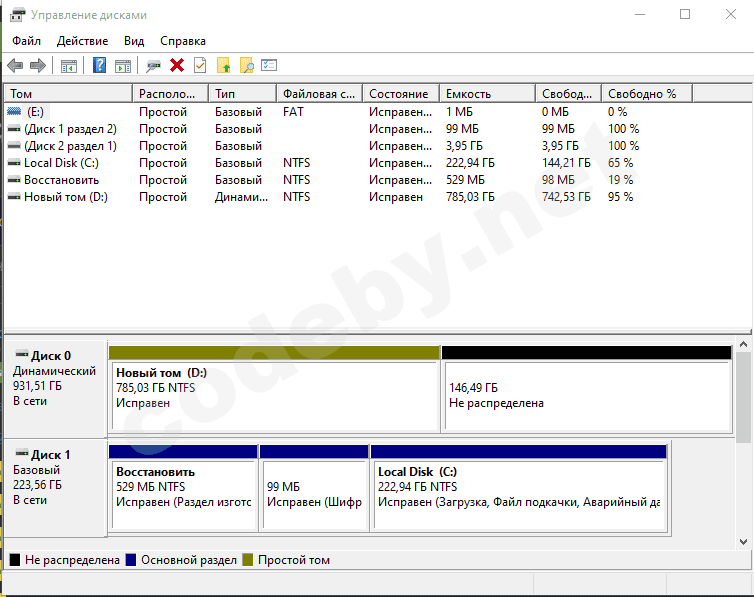
Task: Click the red X delete icon
Action: 177,65
